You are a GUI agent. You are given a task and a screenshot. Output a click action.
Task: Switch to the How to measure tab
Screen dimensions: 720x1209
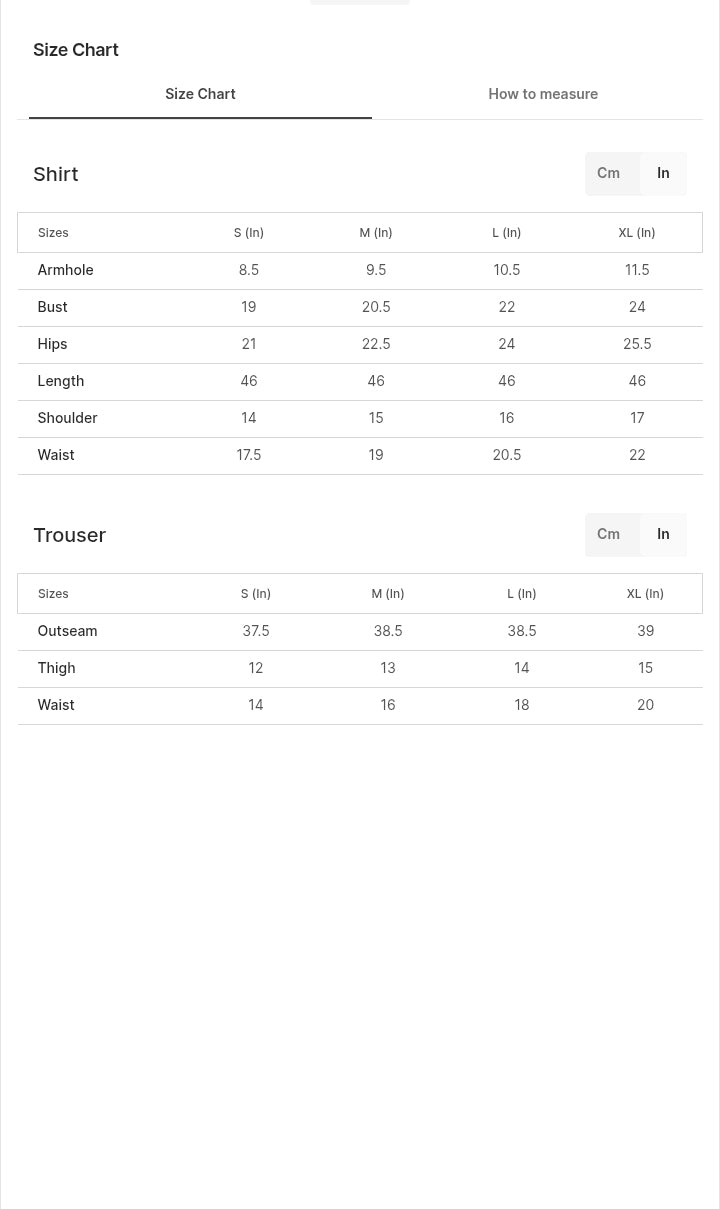tap(543, 94)
